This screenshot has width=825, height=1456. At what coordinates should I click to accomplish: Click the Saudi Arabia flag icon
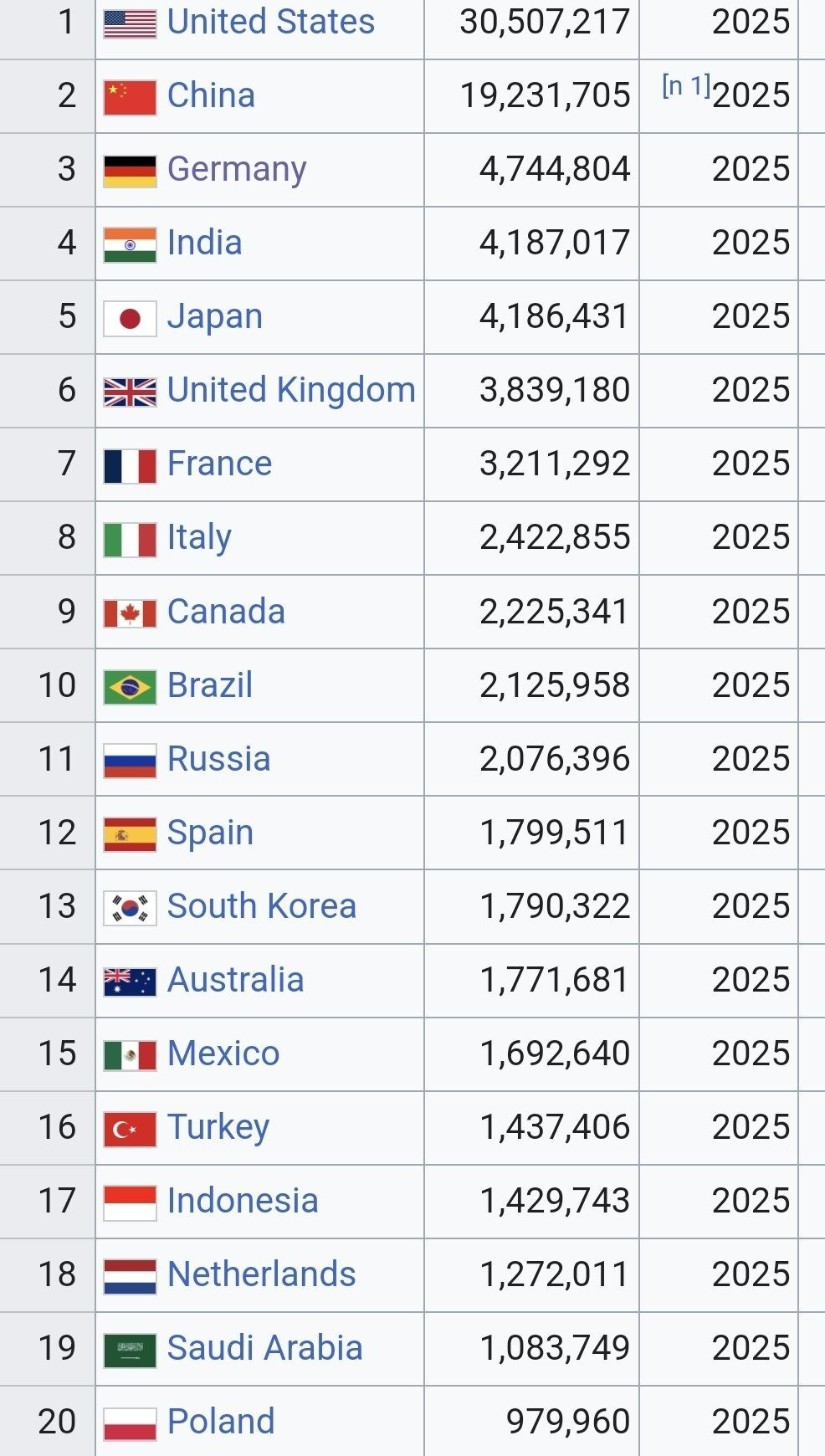(130, 1350)
